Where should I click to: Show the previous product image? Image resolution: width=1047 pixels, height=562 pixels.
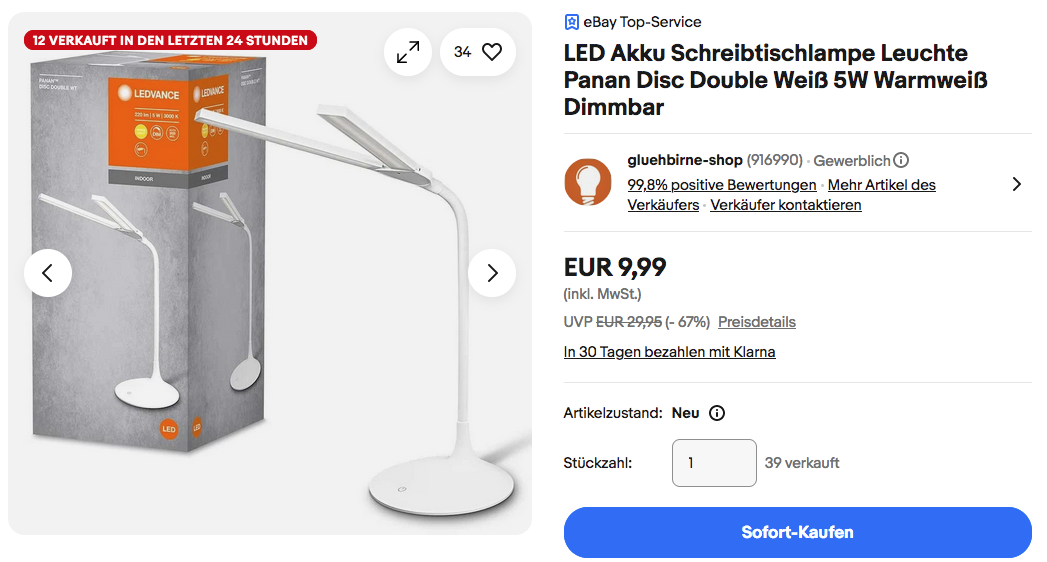coord(48,273)
